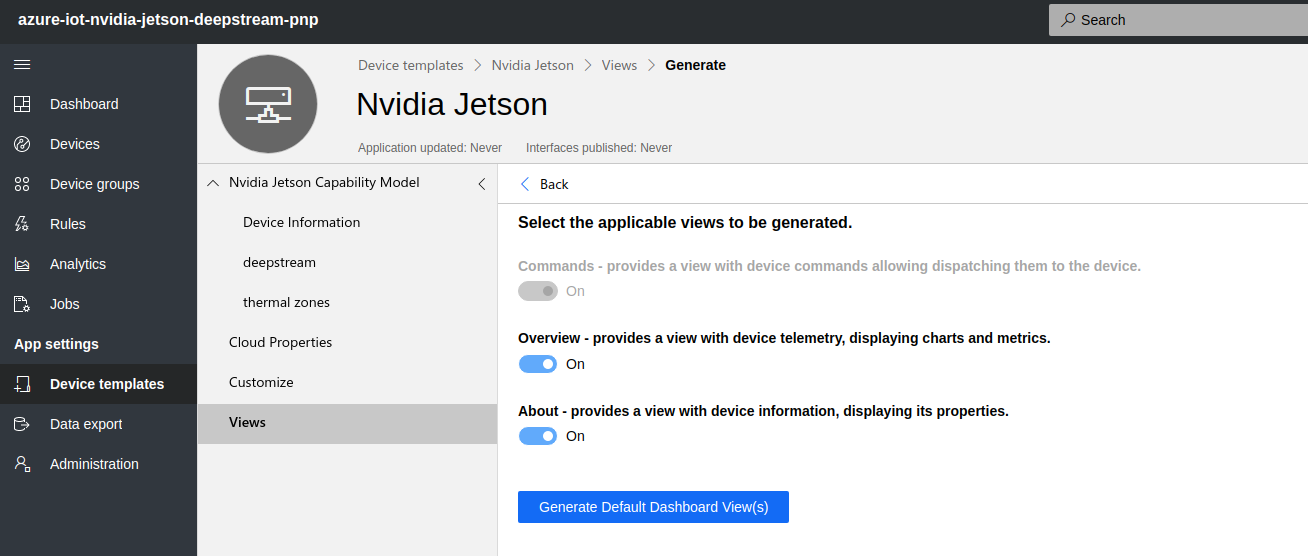
Task: Click the Back arrow icon
Action: (525, 184)
